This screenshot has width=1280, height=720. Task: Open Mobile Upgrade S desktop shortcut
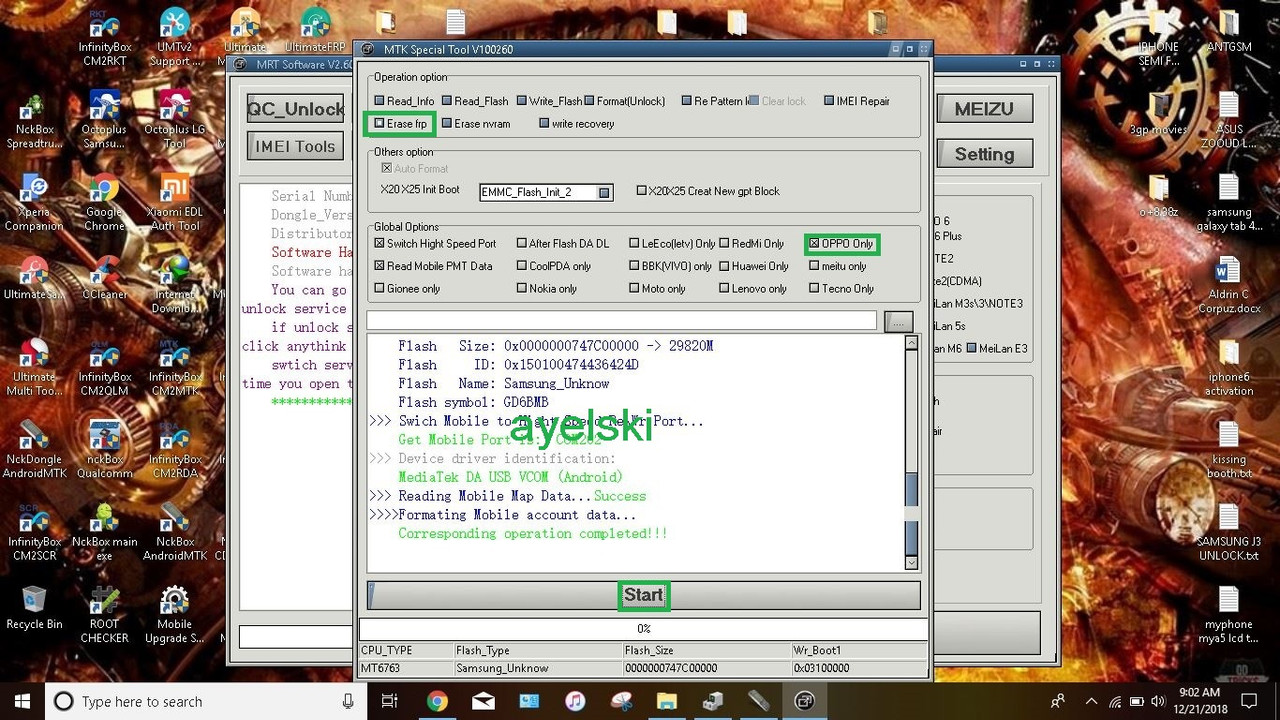tap(175, 616)
